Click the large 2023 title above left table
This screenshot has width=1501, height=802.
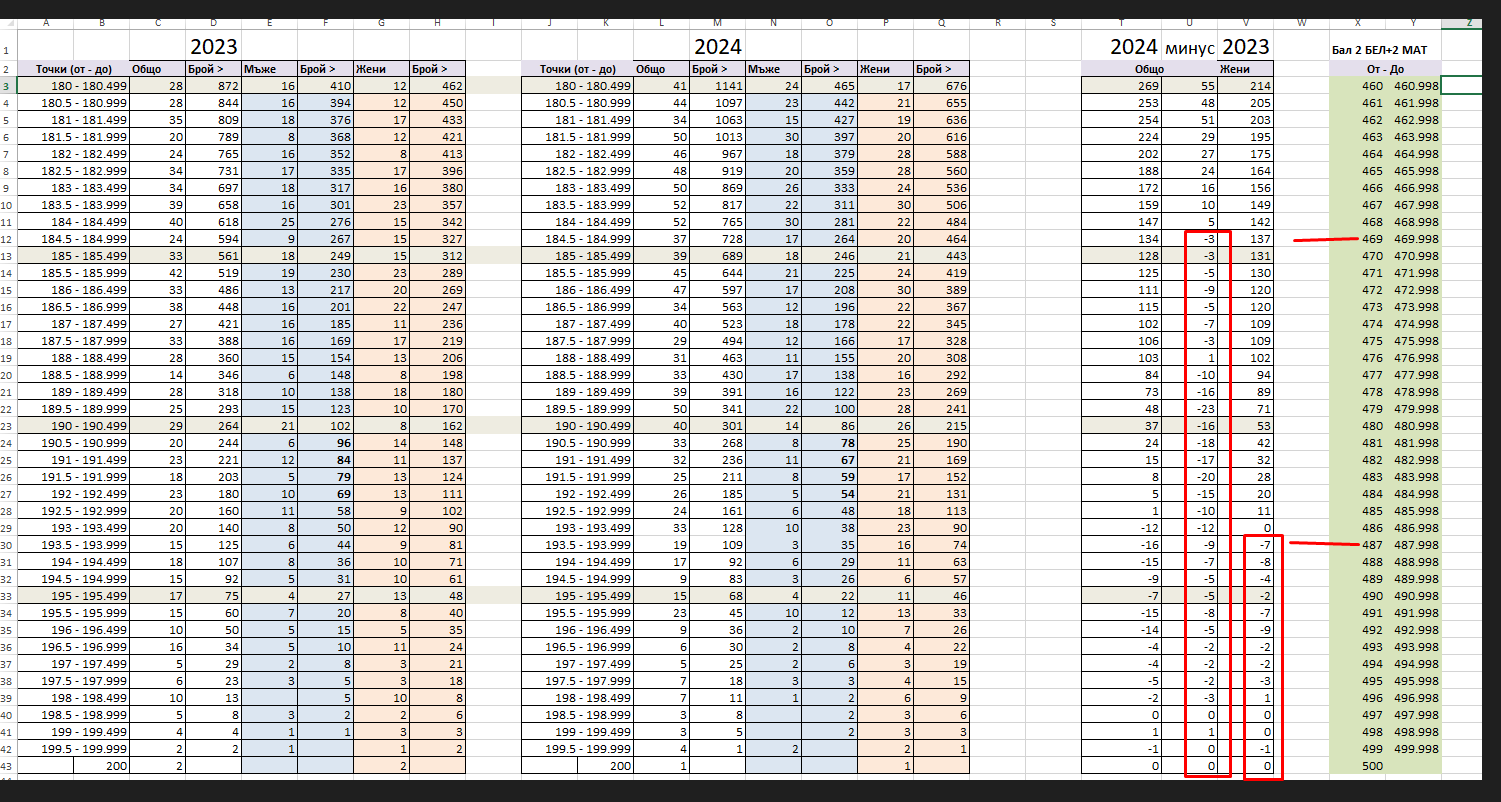213,46
